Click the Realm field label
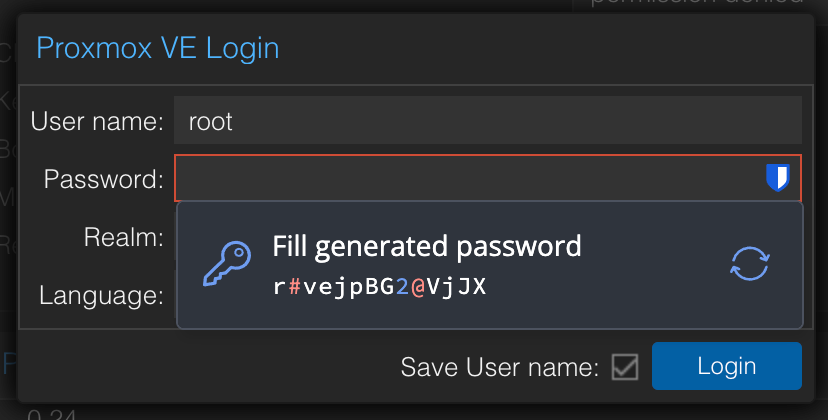Image resolution: width=828 pixels, height=420 pixels. click(x=124, y=237)
